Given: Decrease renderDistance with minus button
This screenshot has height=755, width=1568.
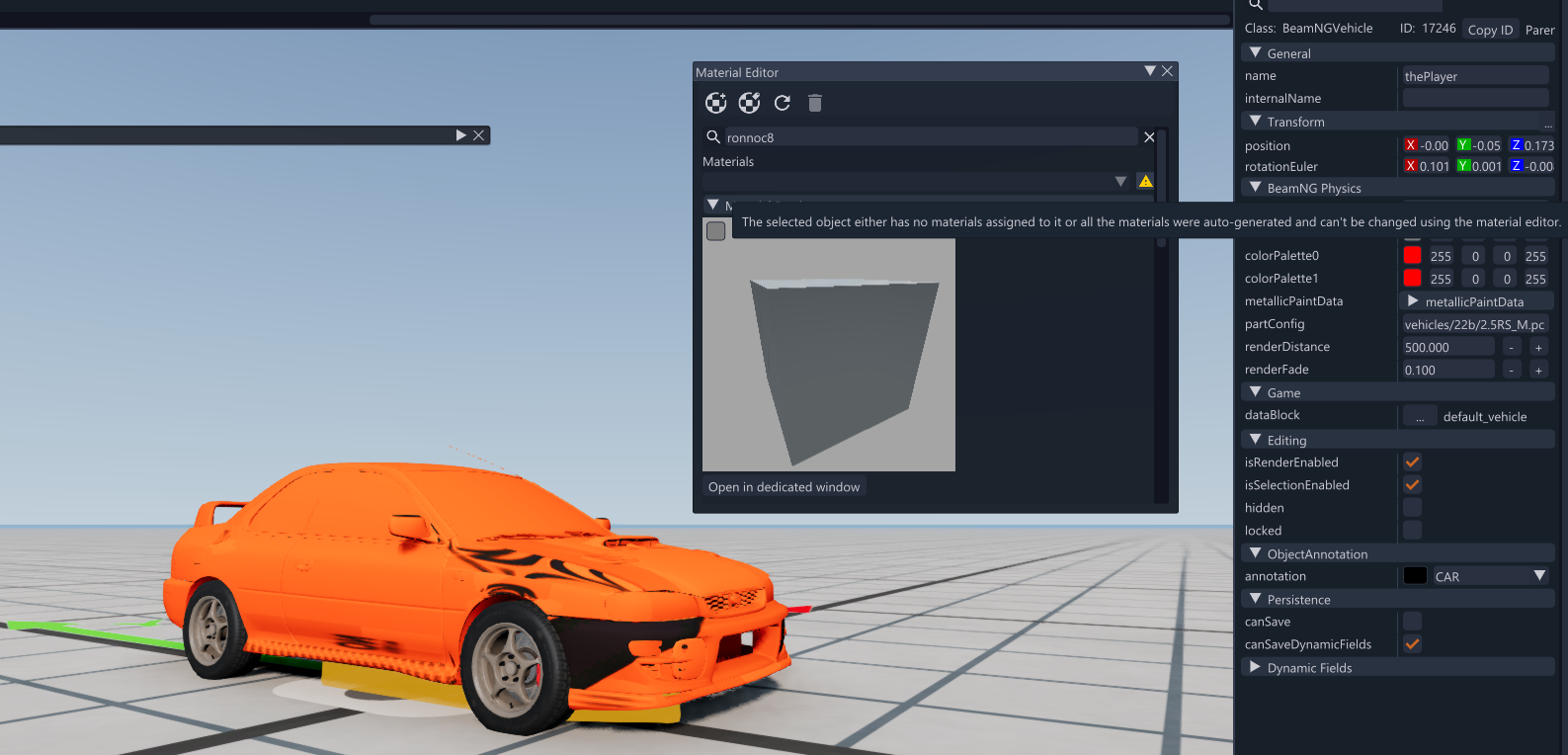Looking at the screenshot, I should (x=1512, y=347).
